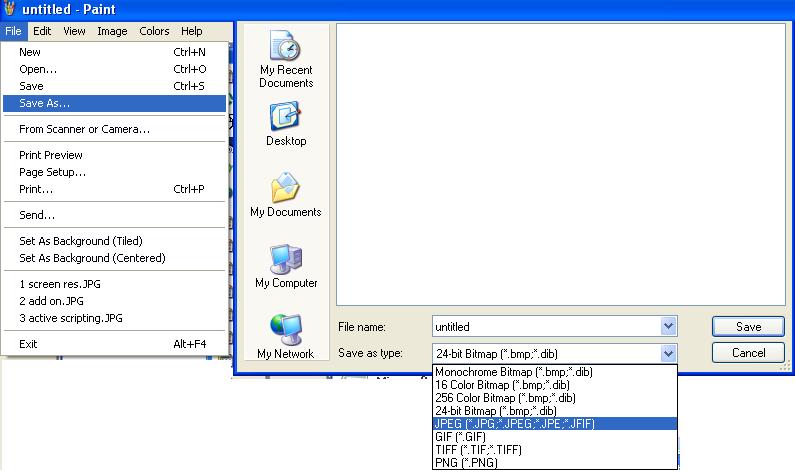Click Save As in File menu
Image resolution: width=795 pixels, height=472 pixels.
45,103
